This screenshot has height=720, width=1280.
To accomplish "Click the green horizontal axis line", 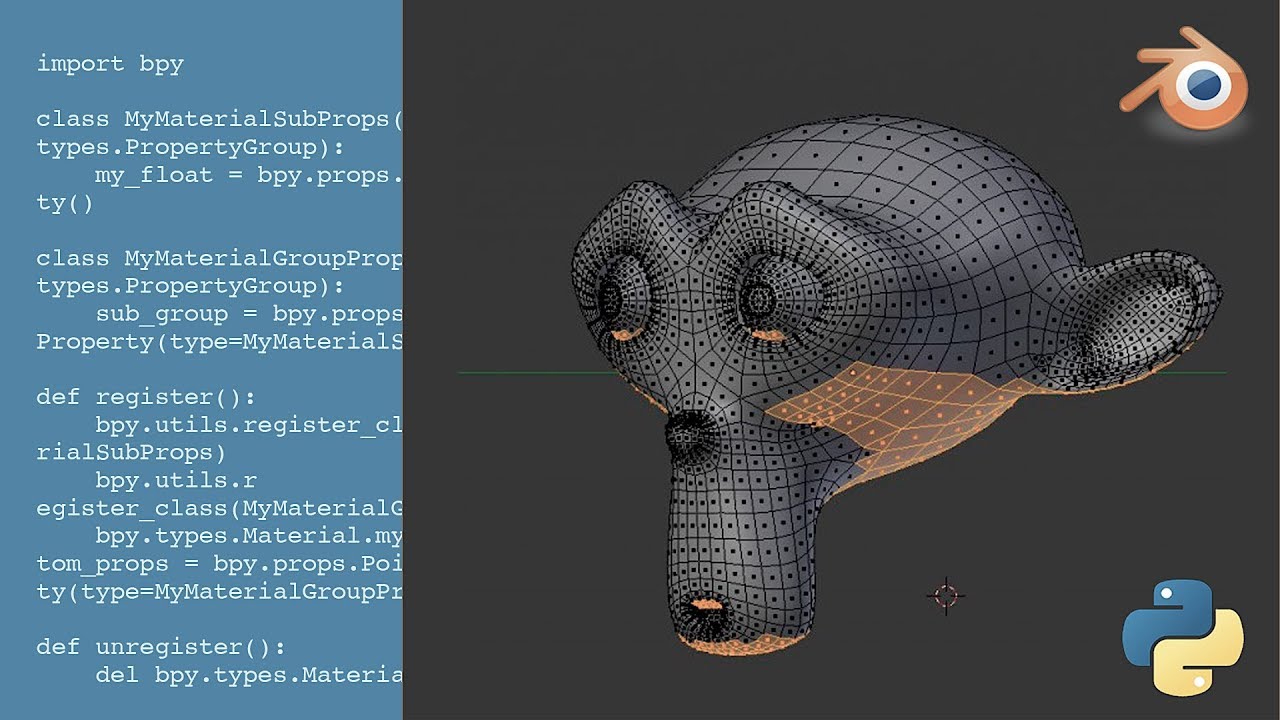I will pyautogui.click(x=520, y=371).
